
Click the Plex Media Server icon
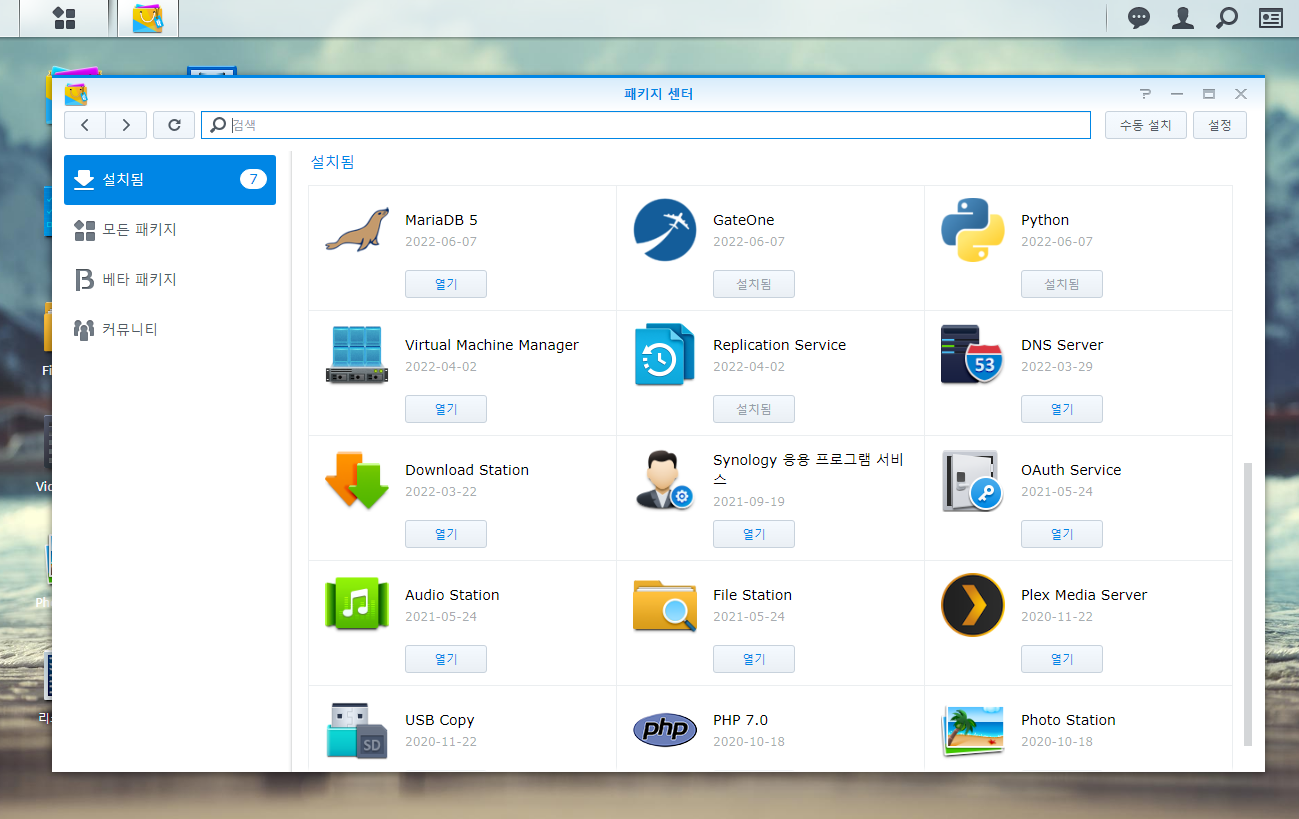pos(973,605)
